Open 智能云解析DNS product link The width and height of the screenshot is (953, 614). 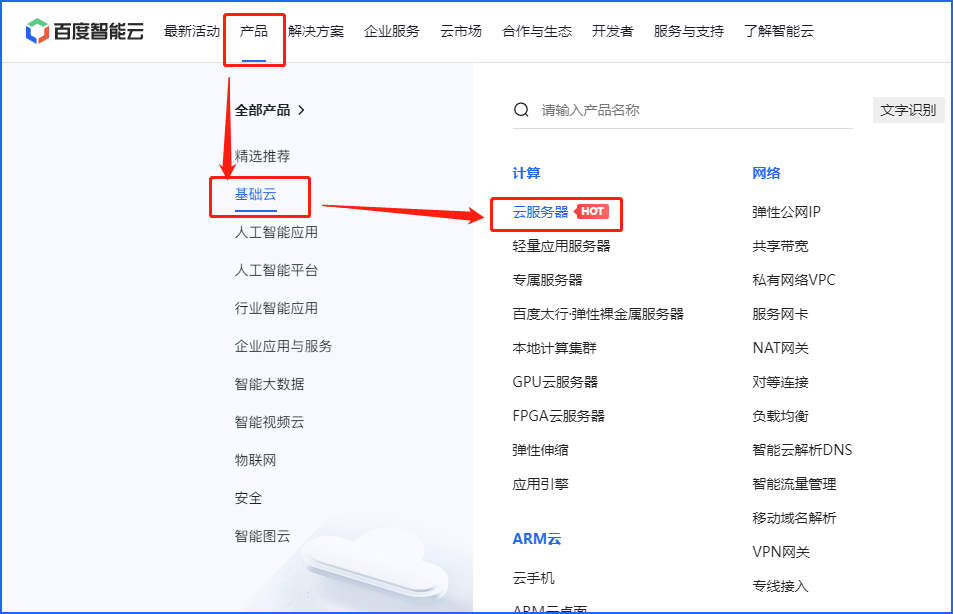click(x=802, y=450)
